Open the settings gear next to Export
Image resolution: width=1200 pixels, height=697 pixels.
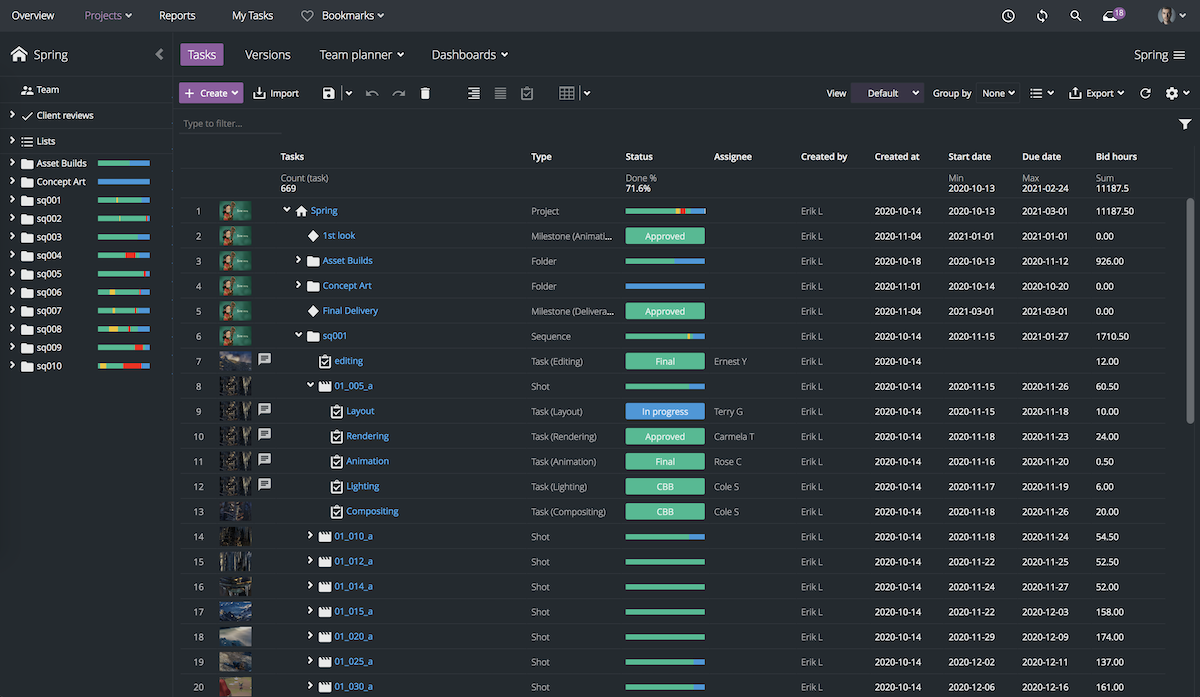[x=1173, y=92]
